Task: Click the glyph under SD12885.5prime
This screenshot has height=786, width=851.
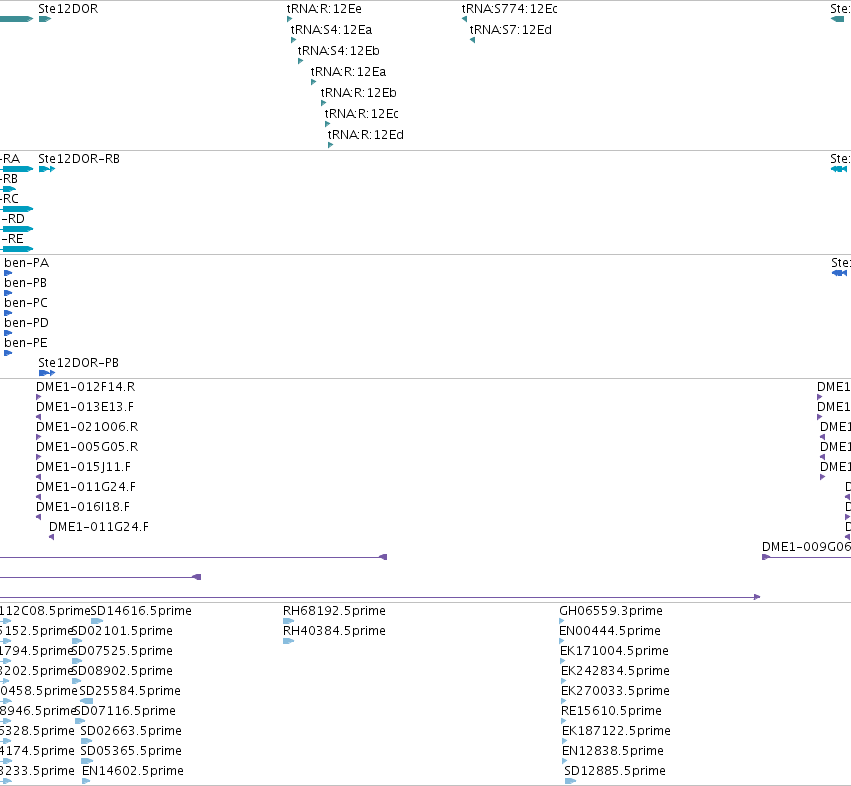Action: click(570, 781)
